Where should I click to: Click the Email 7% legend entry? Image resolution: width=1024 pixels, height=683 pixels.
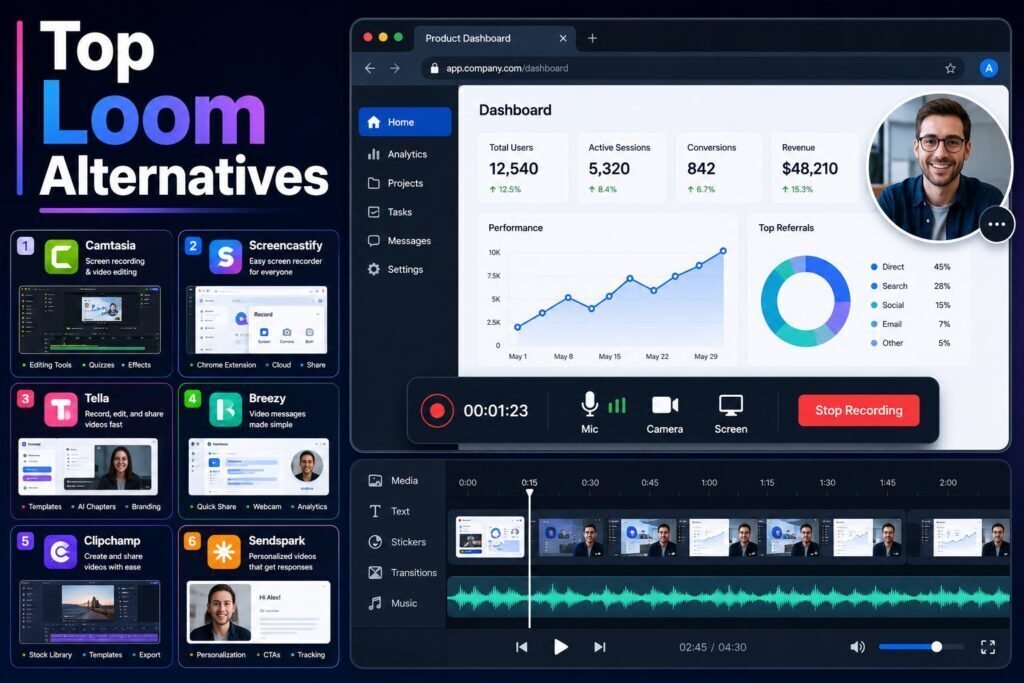(x=910, y=324)
